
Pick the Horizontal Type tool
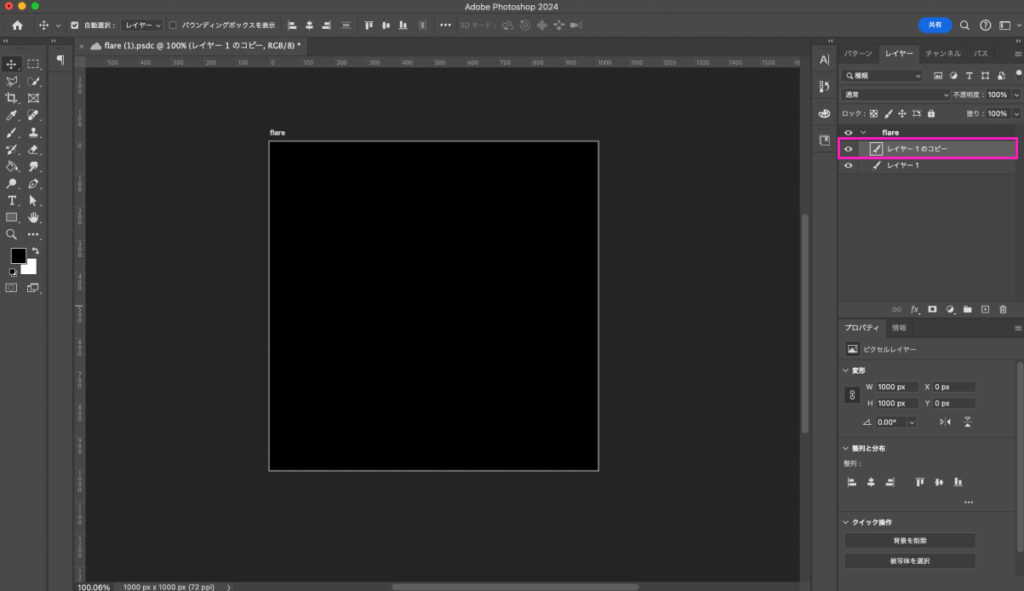[12, 200]
